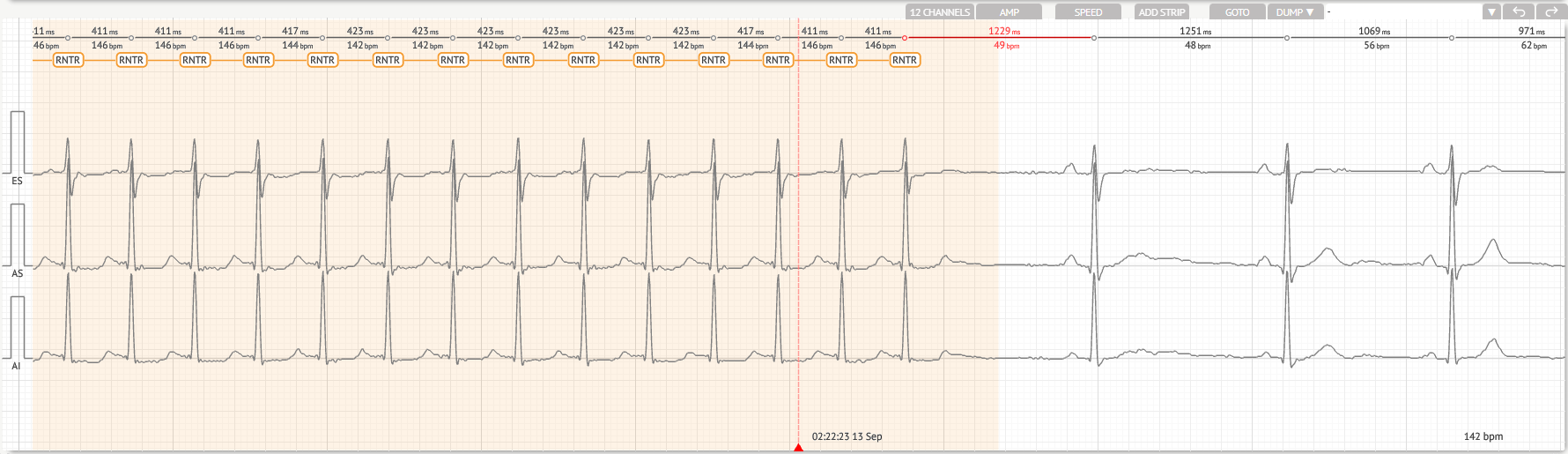Click the red triangle time cursor marker
Viewport: 1568px width, 454px height.
pyautogui.click(x=798, y=448)
